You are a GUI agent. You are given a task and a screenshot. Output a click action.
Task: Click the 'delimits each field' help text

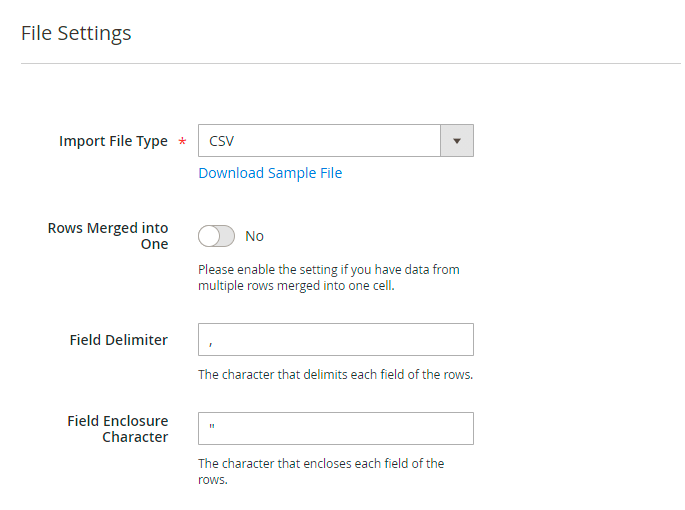click(335, 375)
